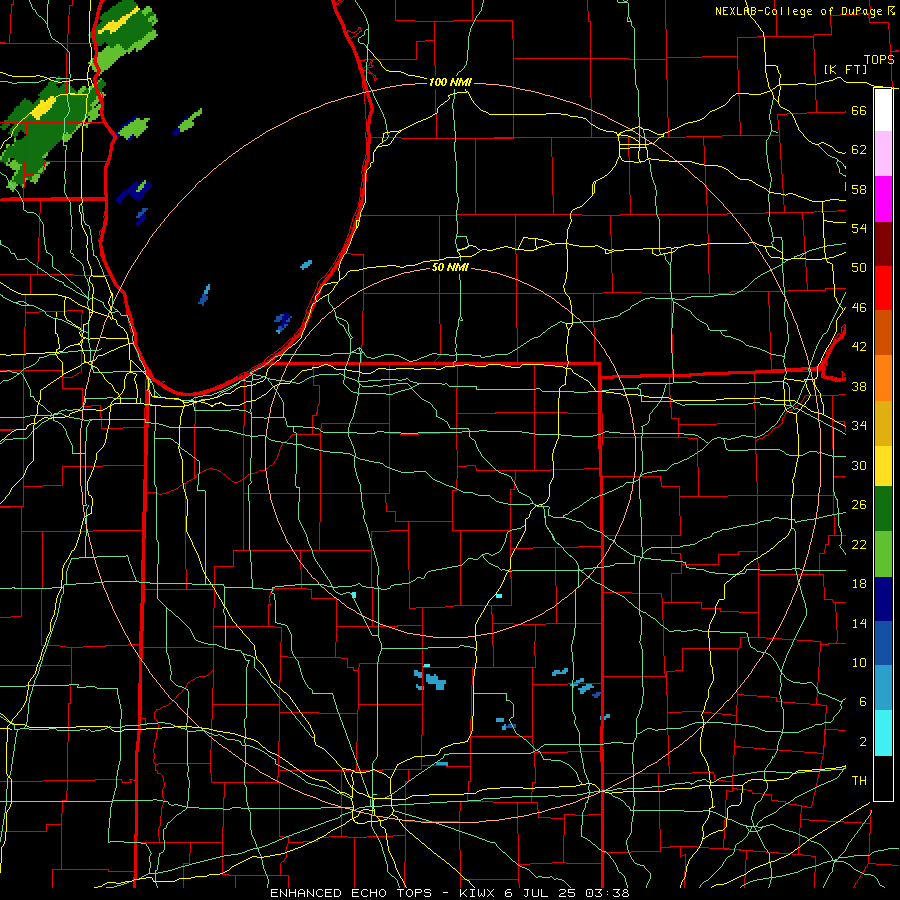Select the 46 legend value

(859, 308)
